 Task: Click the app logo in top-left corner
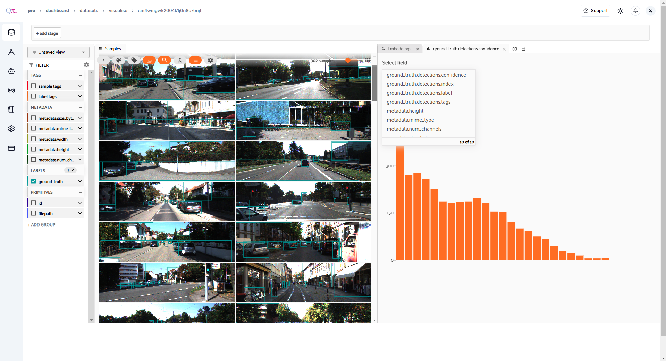11,11
